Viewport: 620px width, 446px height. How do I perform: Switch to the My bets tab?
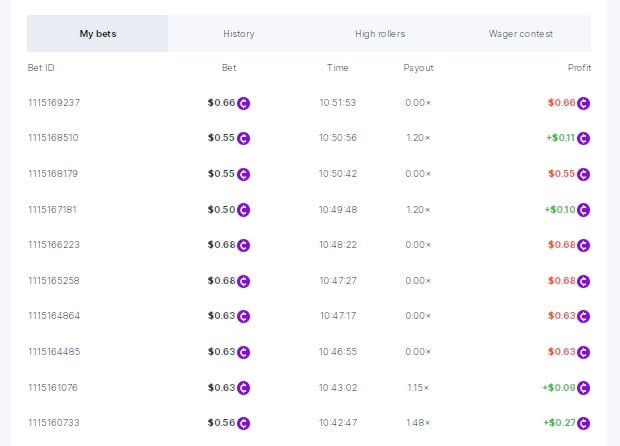pos(98,34)
